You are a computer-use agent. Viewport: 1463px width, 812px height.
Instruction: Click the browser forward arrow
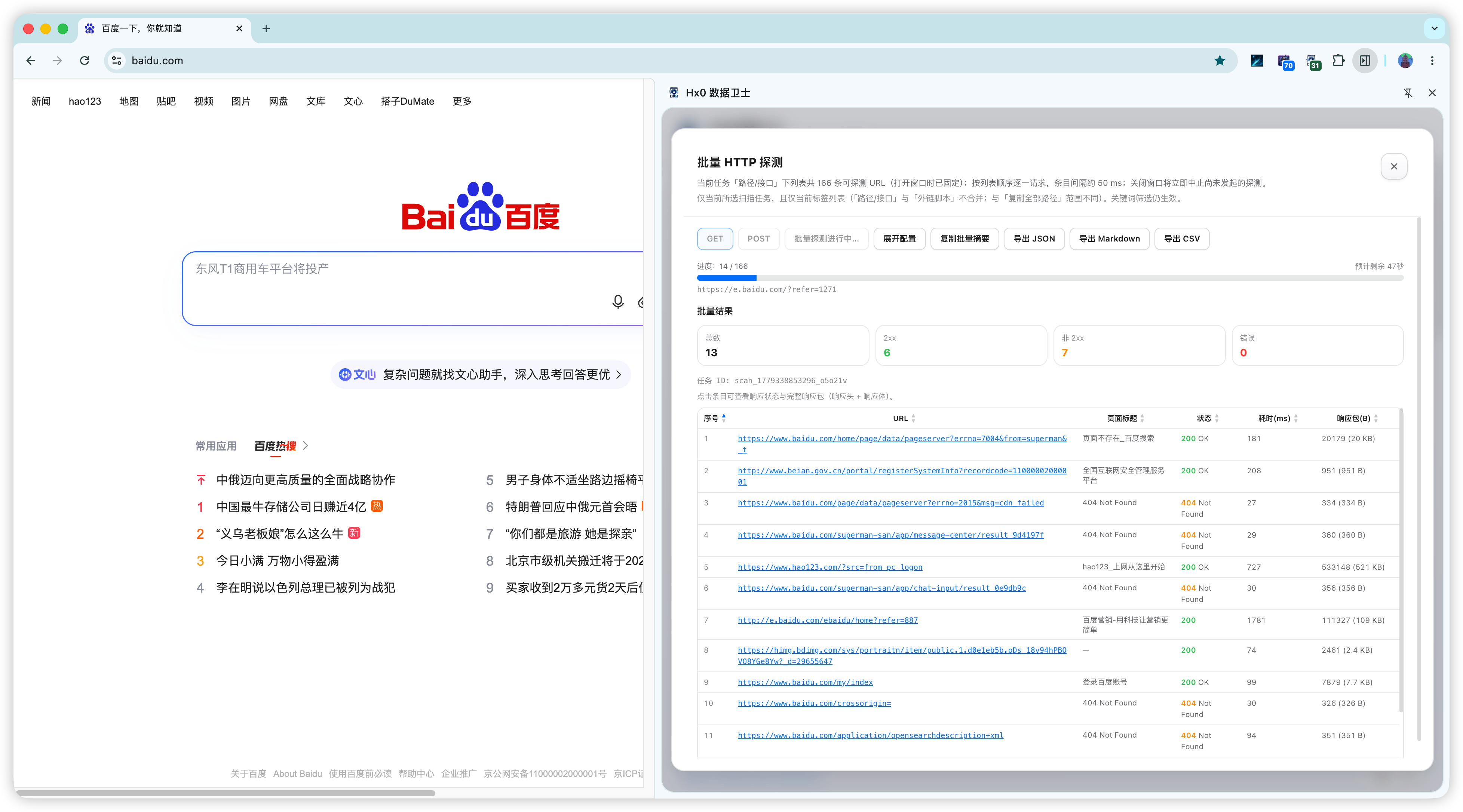point(57,61)
